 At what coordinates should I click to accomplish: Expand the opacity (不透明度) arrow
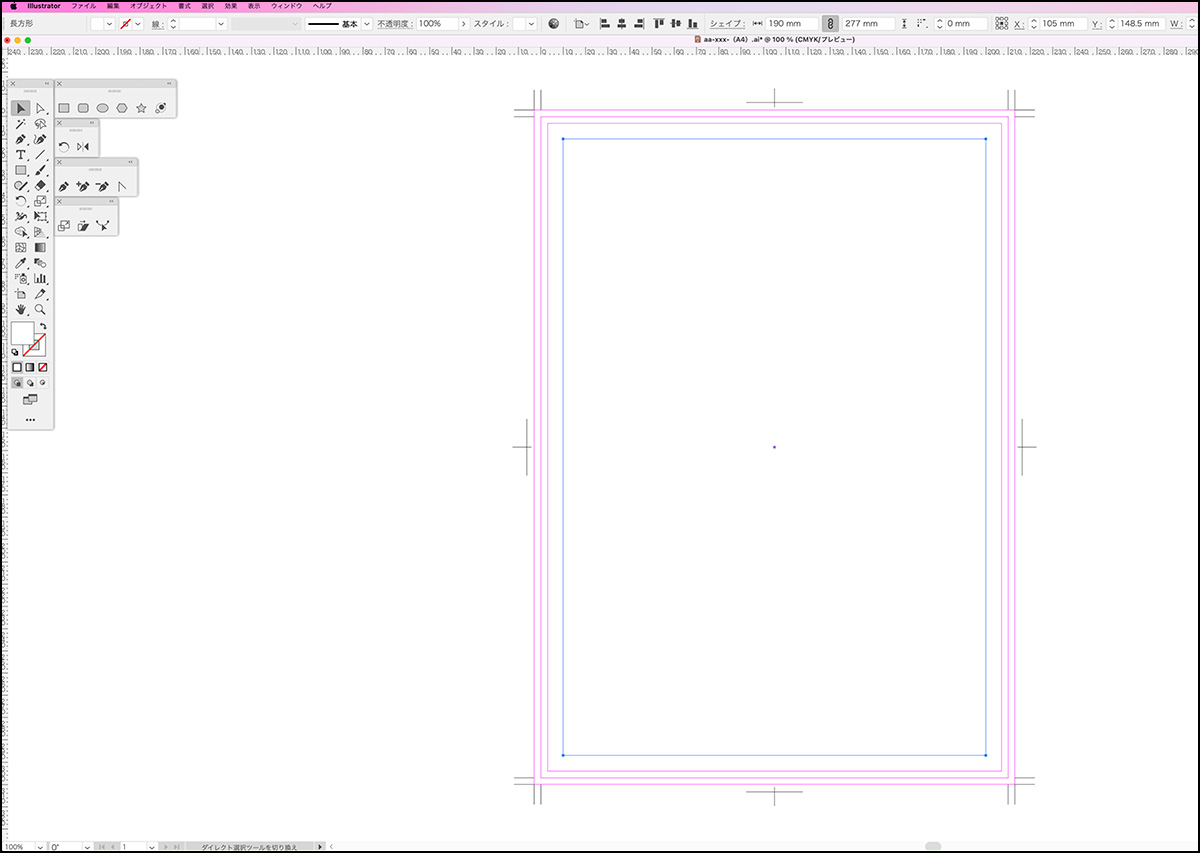pos(463,23)
